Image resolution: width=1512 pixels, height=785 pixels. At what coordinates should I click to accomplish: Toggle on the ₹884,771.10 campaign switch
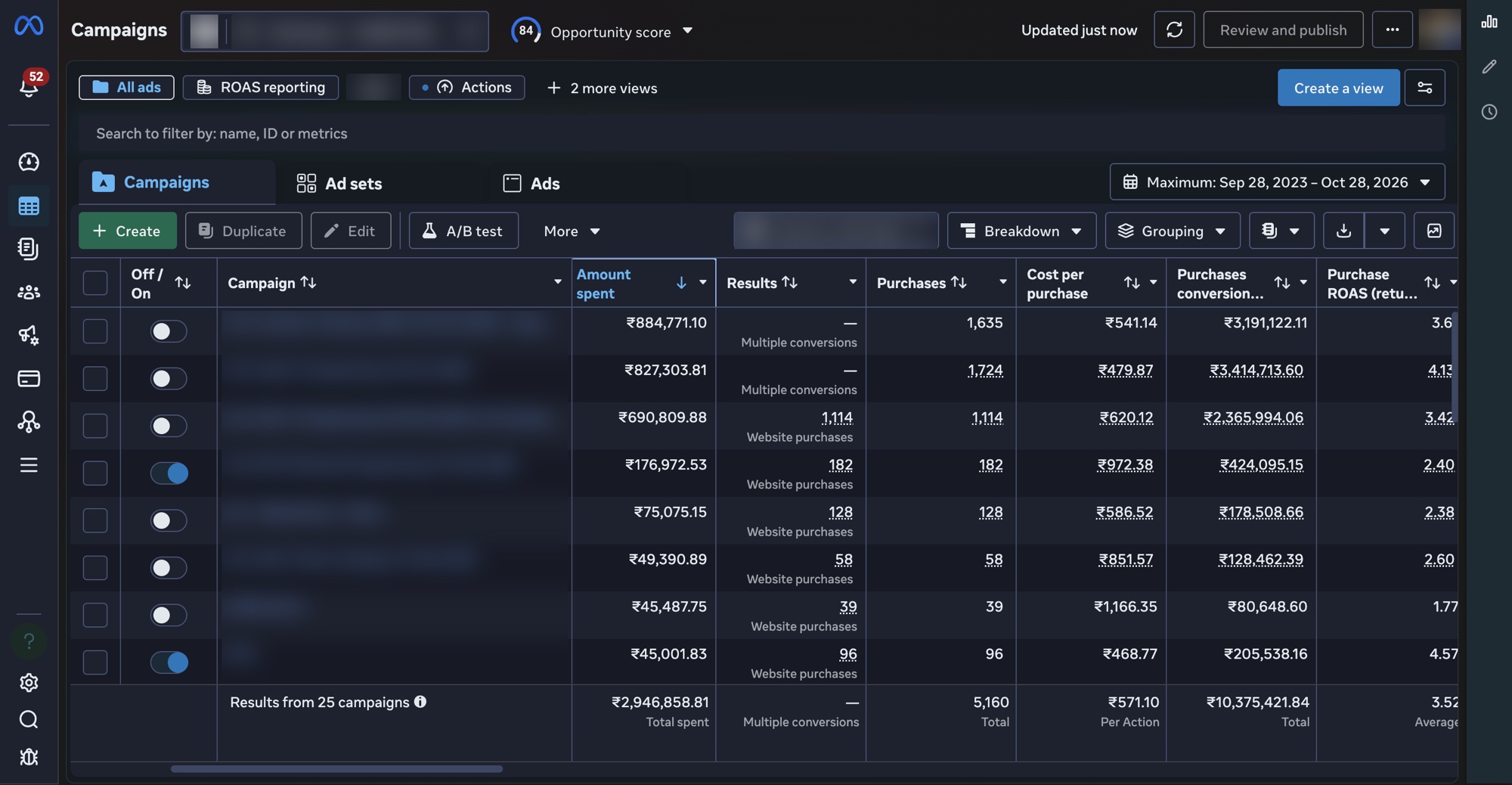169,331
